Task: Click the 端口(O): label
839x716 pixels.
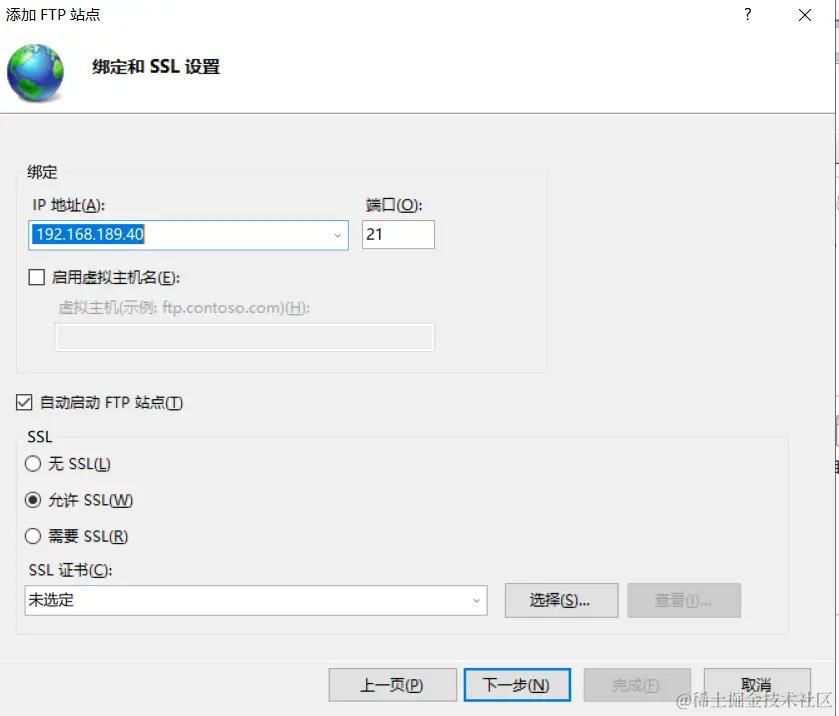Action: [394, 205]
